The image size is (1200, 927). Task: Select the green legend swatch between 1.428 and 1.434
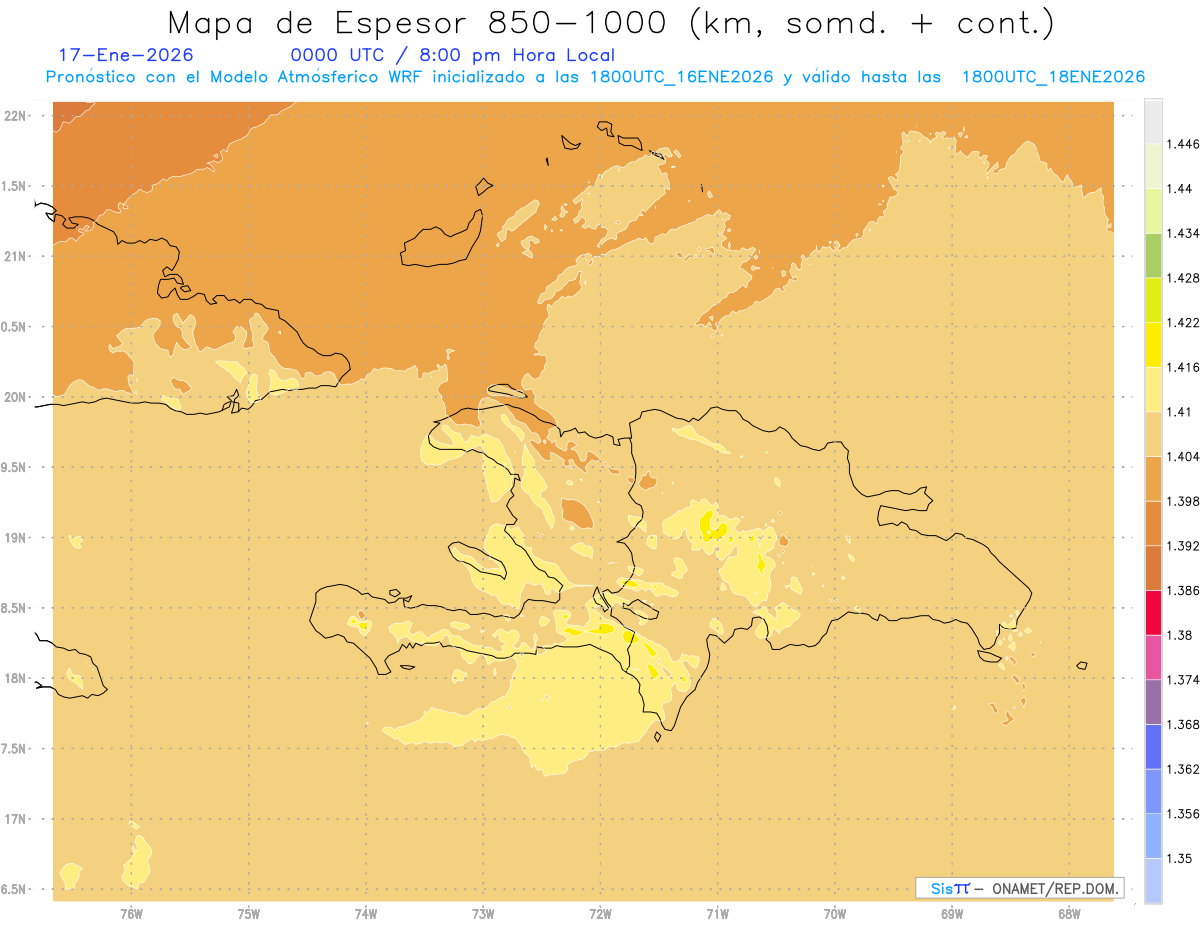[1153, 255]
